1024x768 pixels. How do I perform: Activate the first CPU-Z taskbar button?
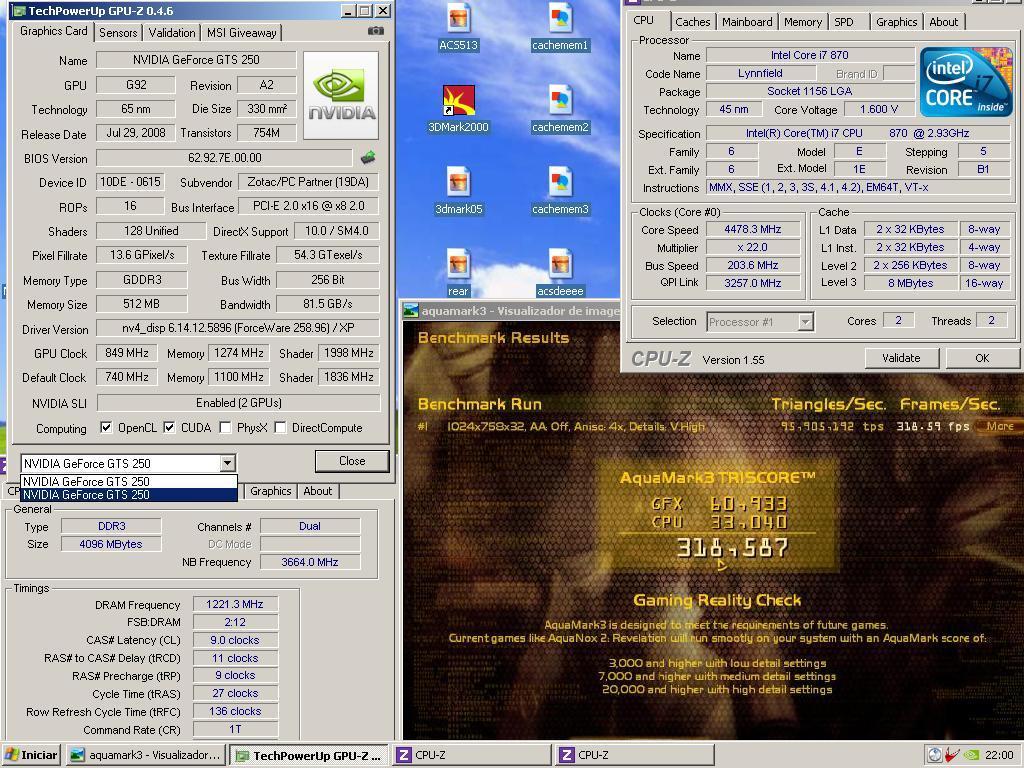point(473,755)
